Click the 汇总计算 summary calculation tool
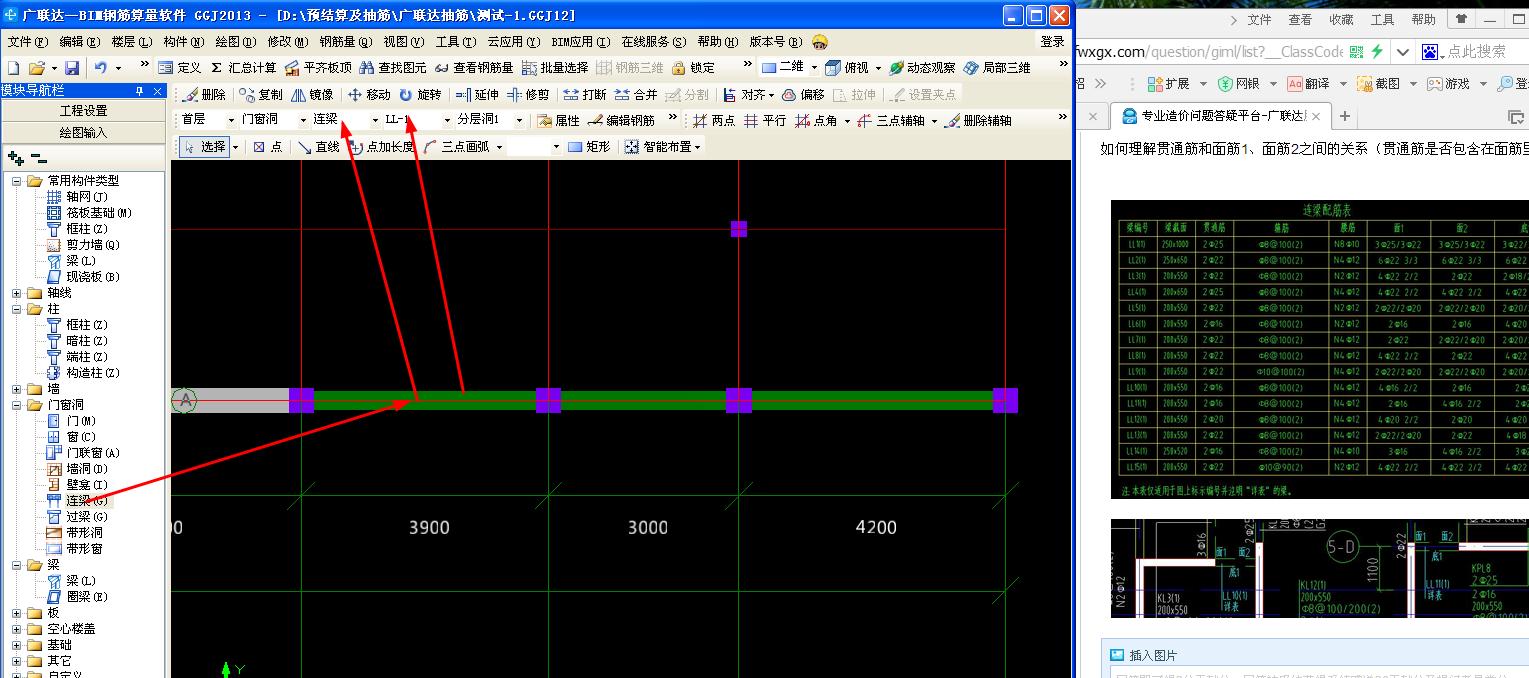This screenshot has width=1529, height=678. tap(243, 68)
